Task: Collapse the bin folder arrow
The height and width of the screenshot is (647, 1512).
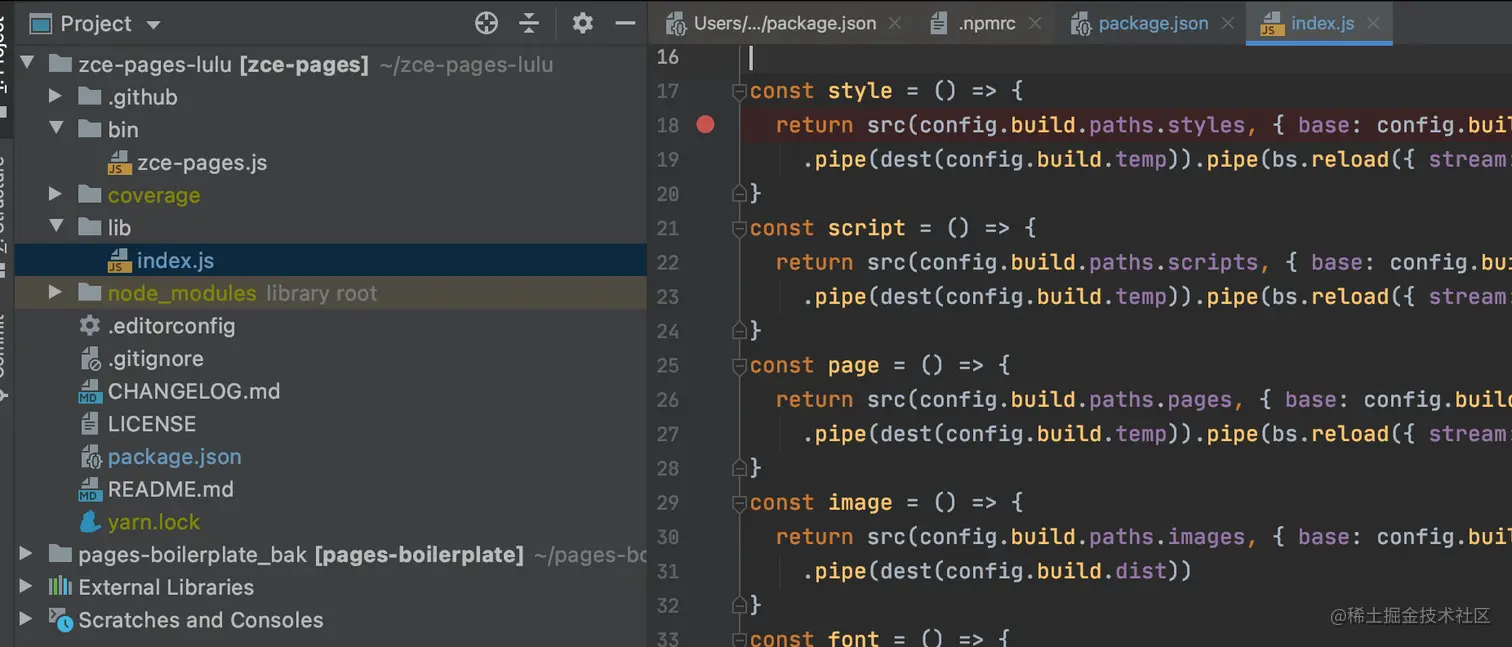Action: click(x=56, y=129)
